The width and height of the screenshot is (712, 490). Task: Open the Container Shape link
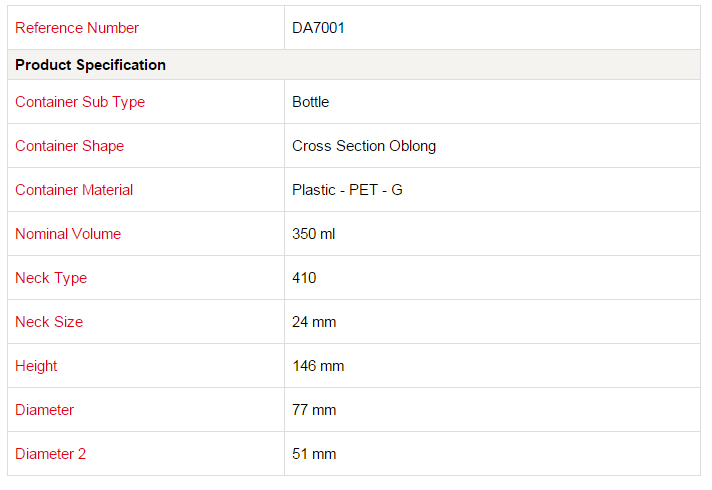tap(69, 146)
